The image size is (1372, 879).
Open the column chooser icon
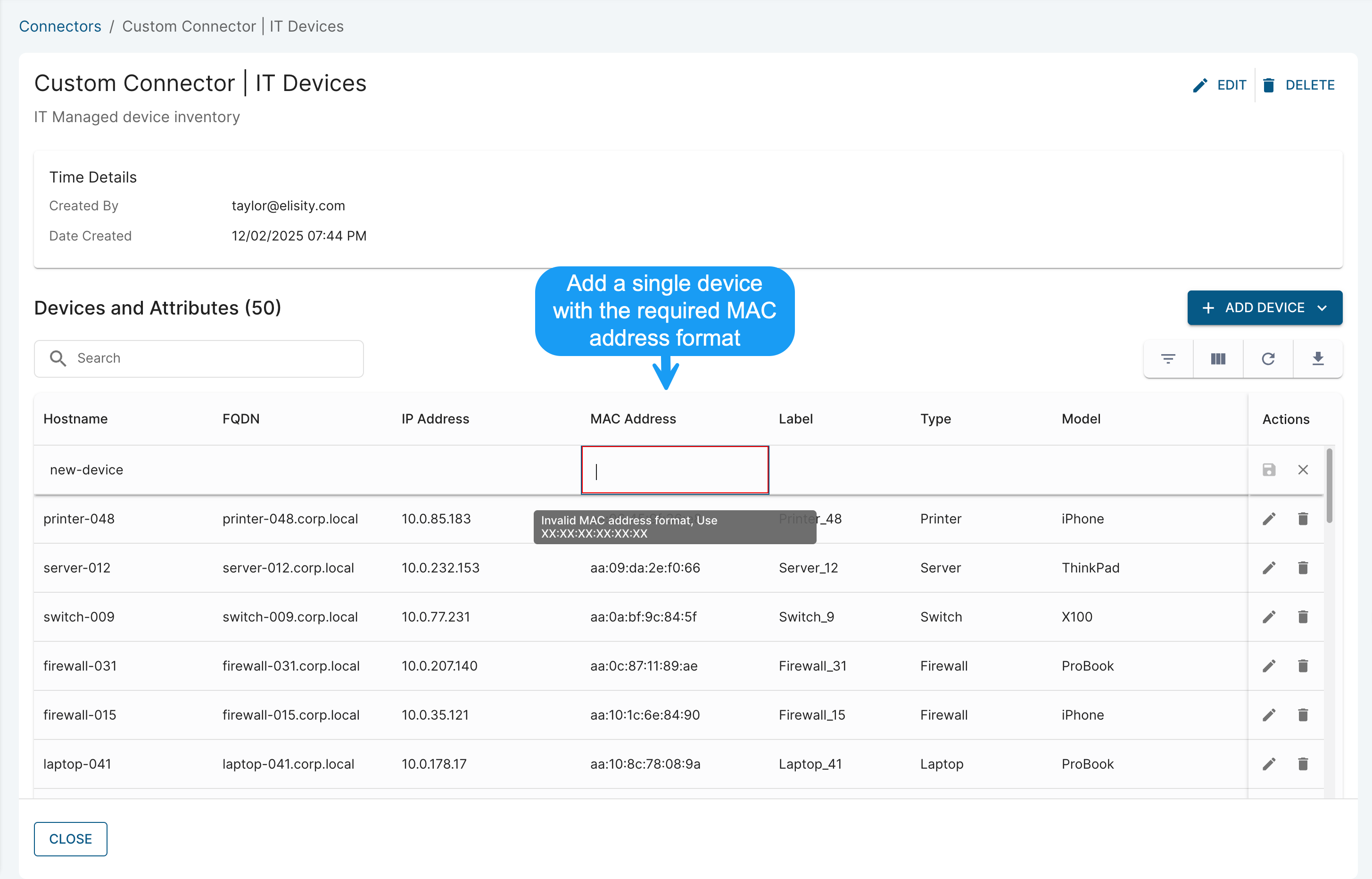(1218, 358)
